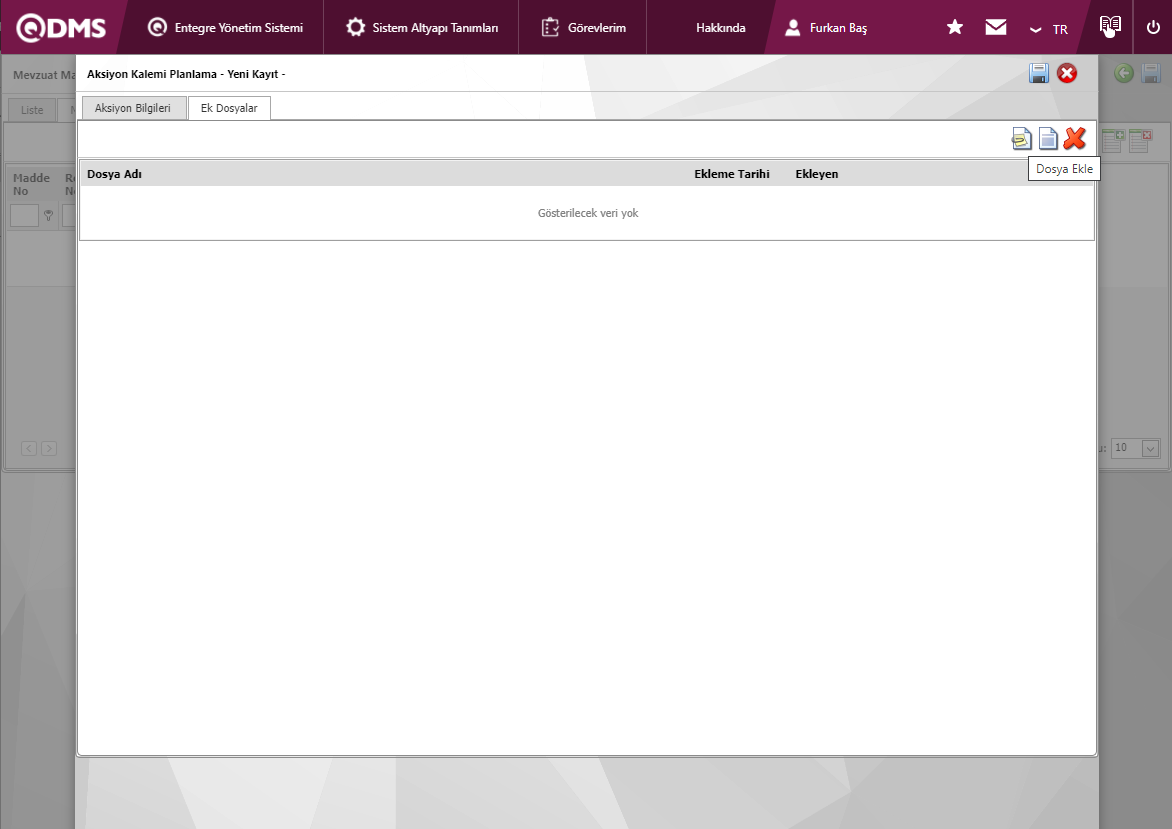Open Görevlerim menu

584,28
